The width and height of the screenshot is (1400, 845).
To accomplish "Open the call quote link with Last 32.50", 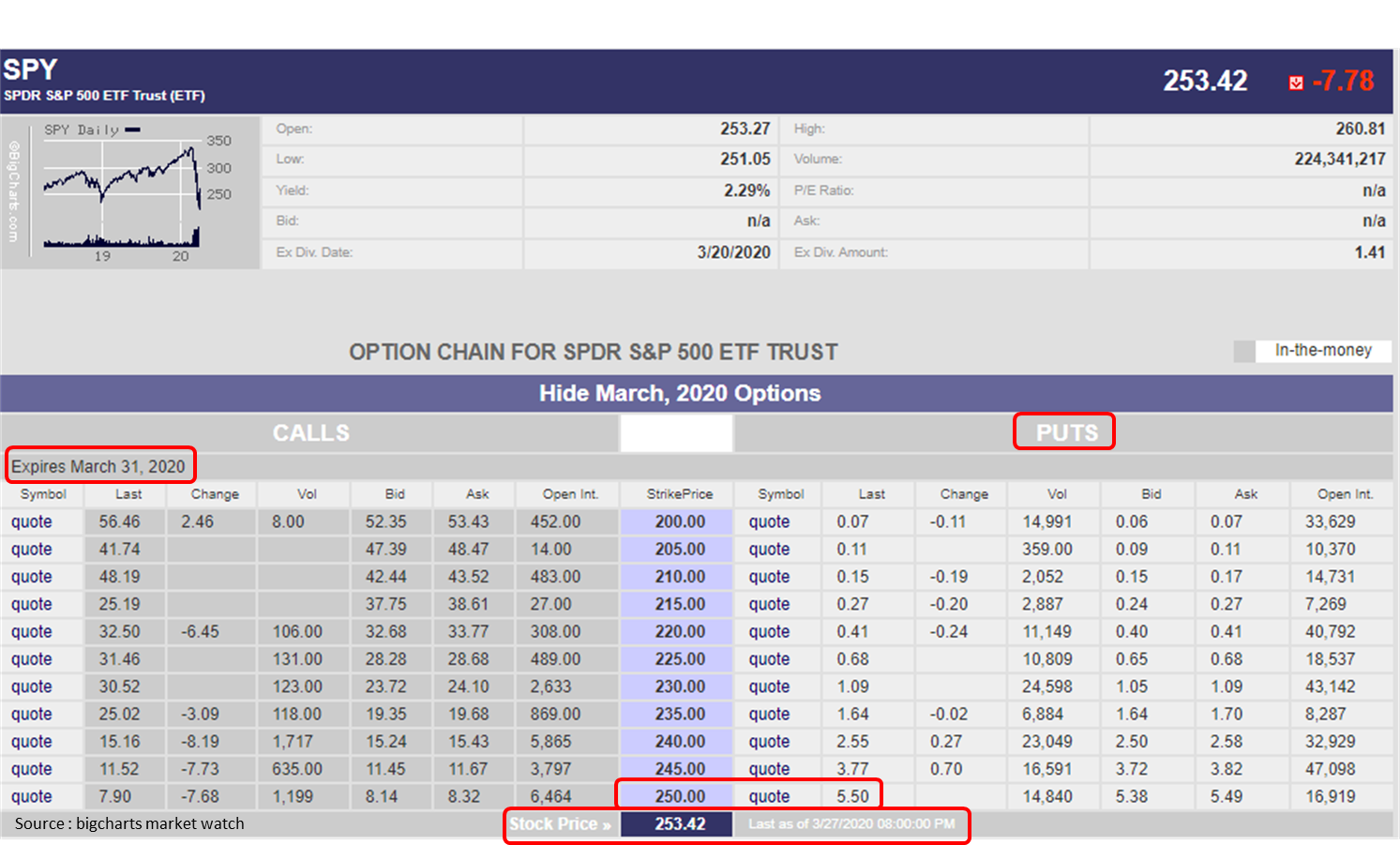I will tap(32, 631).
